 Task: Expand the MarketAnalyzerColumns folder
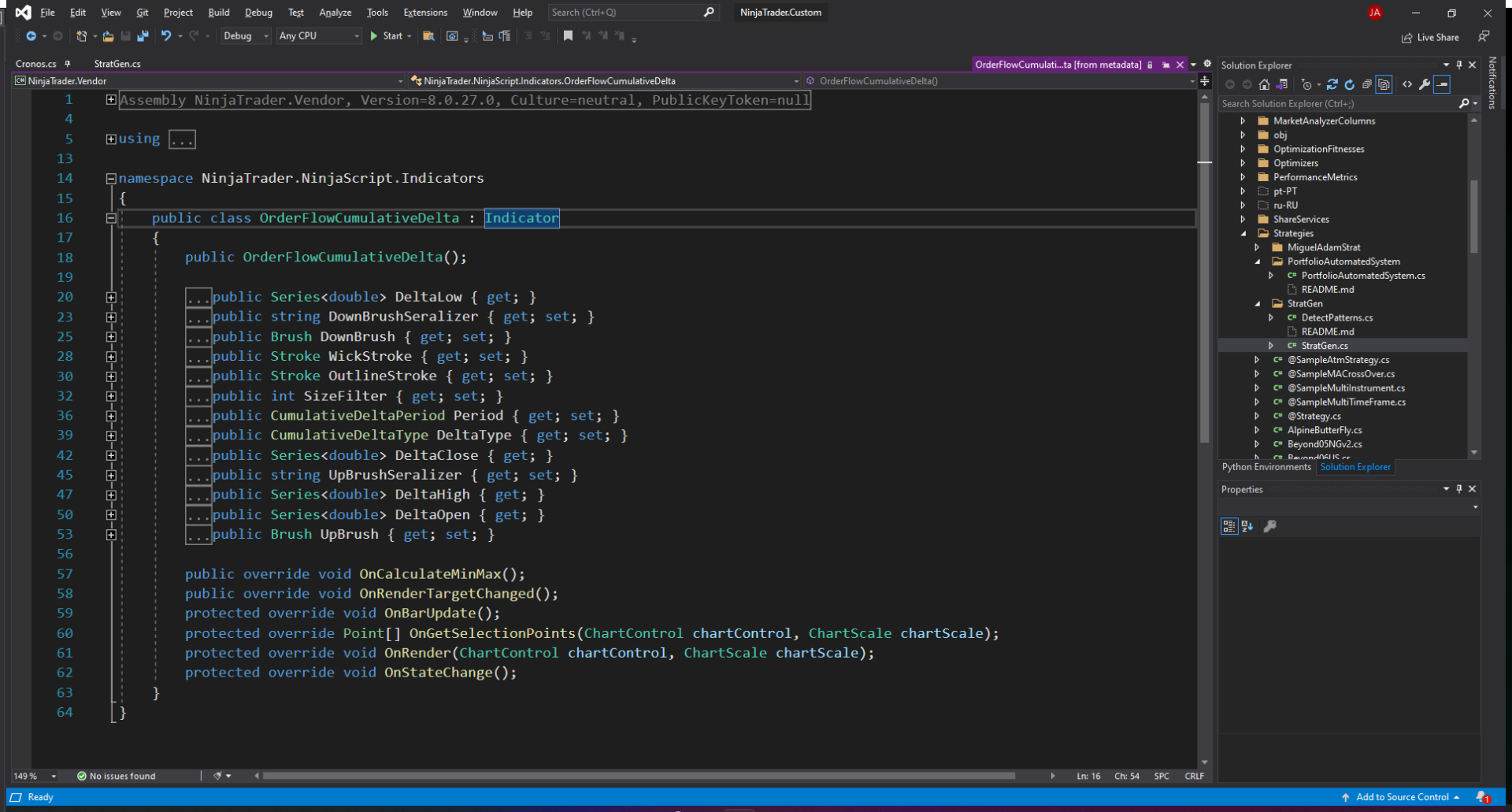coord(1243,121)
